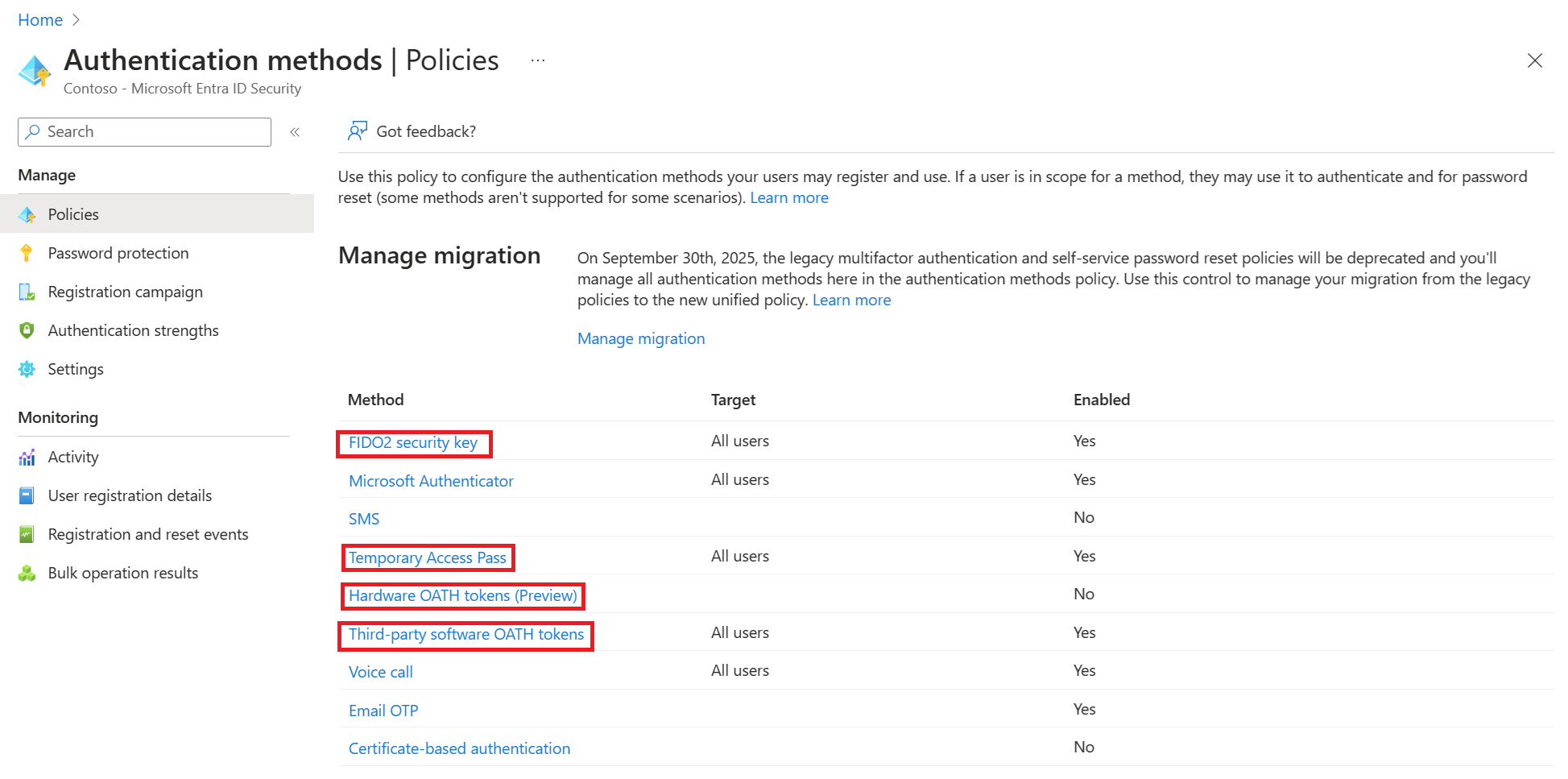The image size is (1568, 779).
Task: Open the Manage migration link
Action: click(x=641, y=338)
